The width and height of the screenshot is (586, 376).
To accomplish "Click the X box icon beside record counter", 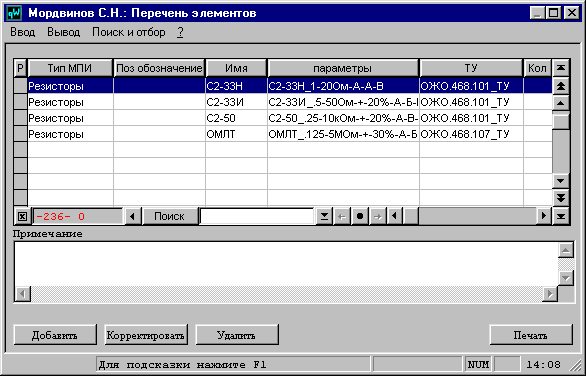I will [22, 216].
